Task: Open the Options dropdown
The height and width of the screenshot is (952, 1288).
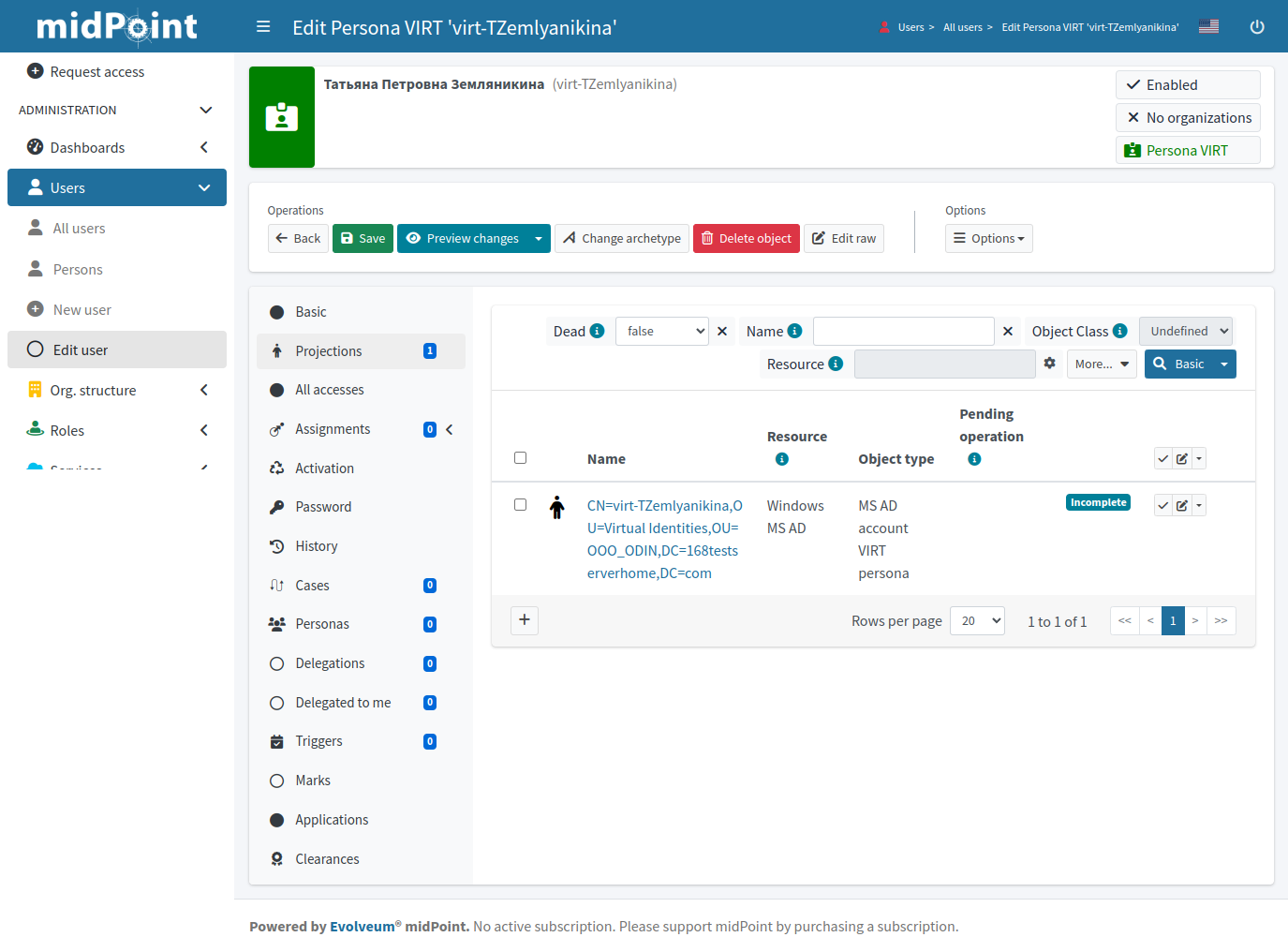Action: [989, 238]
